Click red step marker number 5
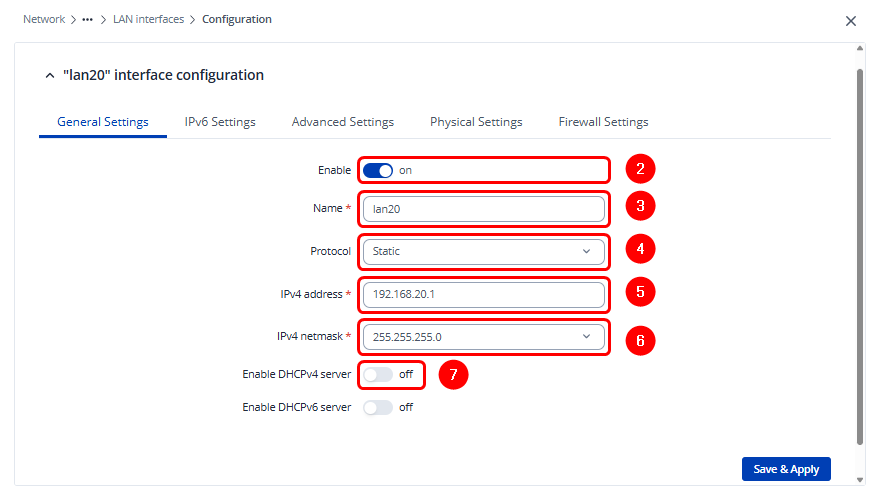The height and width of the screenshot is (498, 881). (640, 292)
